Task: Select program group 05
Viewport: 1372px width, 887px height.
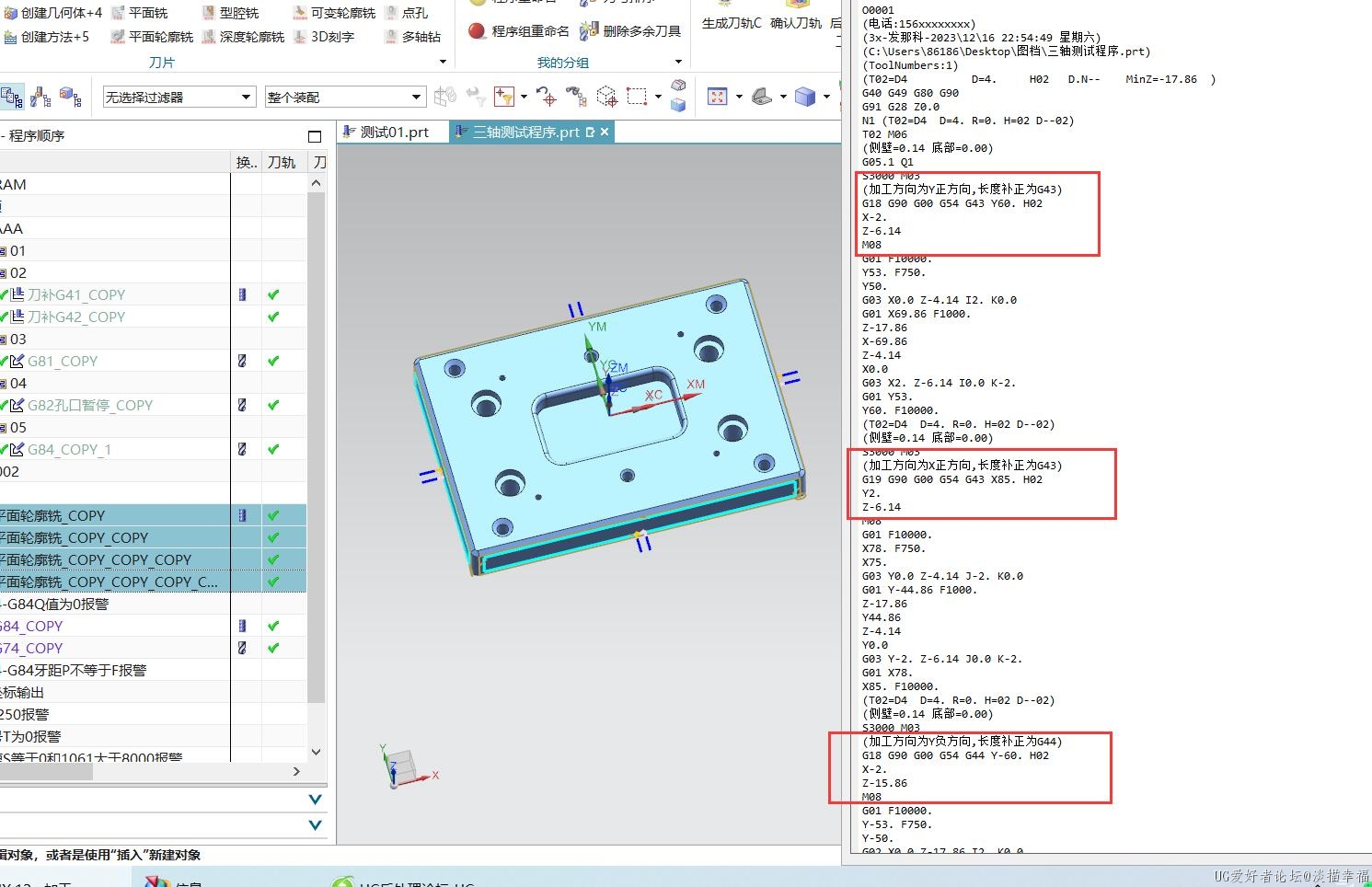Action: tap(17, 427)
